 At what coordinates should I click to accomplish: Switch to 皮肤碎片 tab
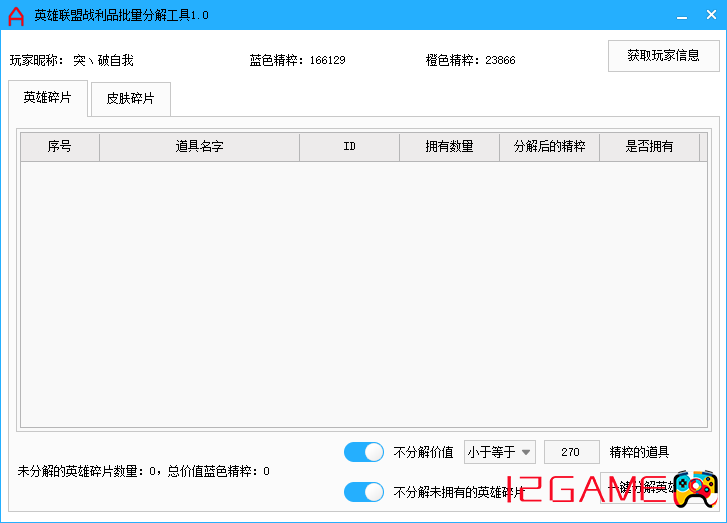pyautogui.click(x=131, y=99)
